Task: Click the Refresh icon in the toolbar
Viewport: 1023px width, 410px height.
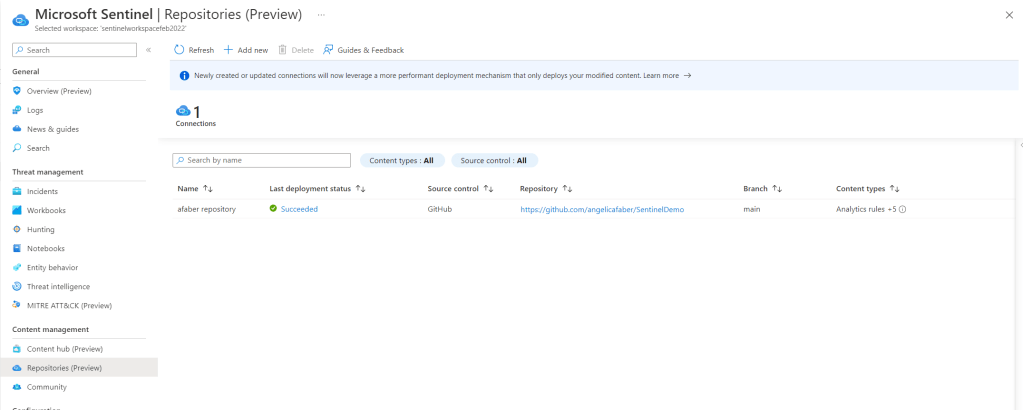Action: pyautogui.click(x=179, y=50)
